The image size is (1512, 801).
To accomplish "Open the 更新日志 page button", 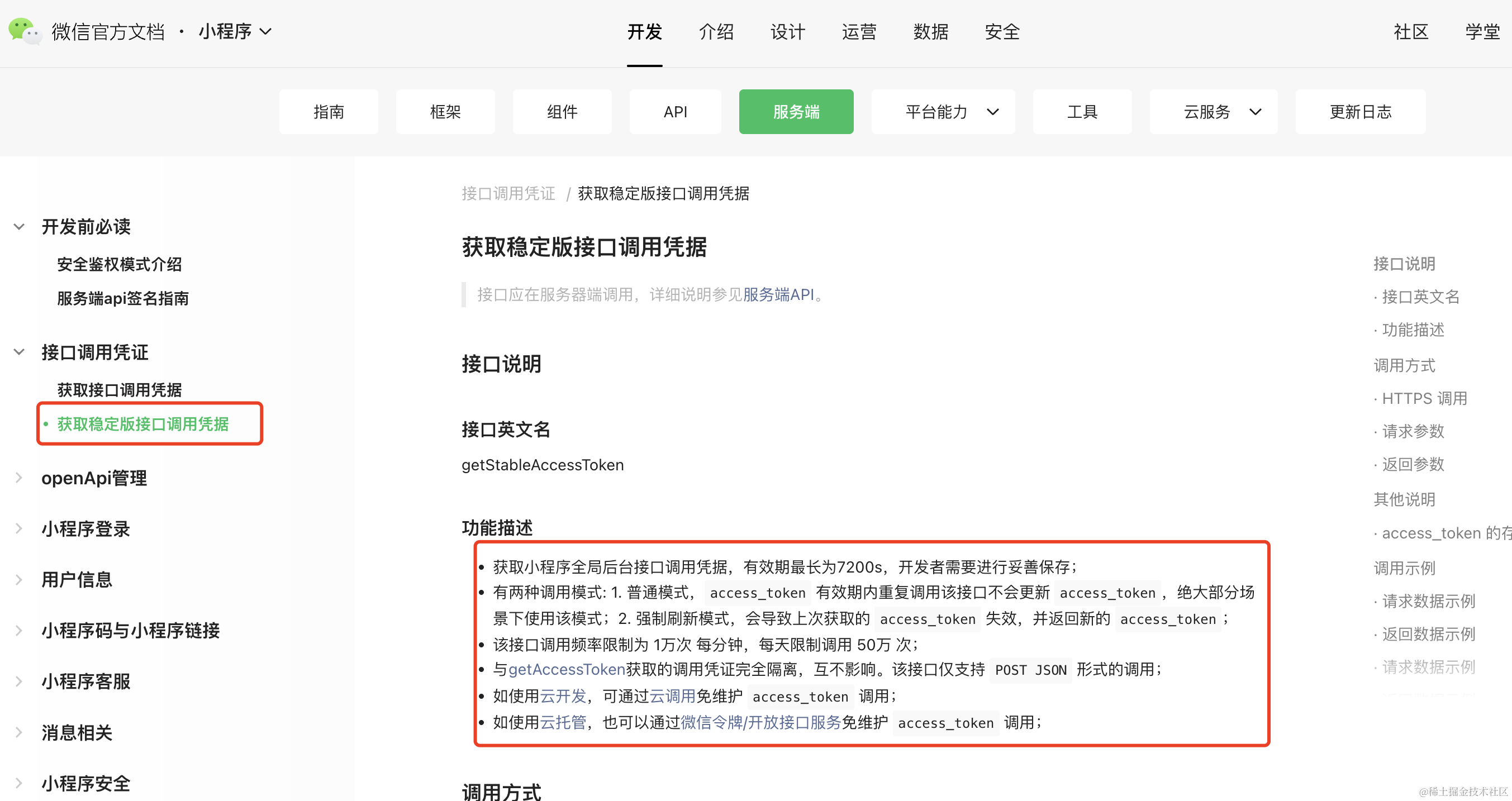I will [1360, 112].
